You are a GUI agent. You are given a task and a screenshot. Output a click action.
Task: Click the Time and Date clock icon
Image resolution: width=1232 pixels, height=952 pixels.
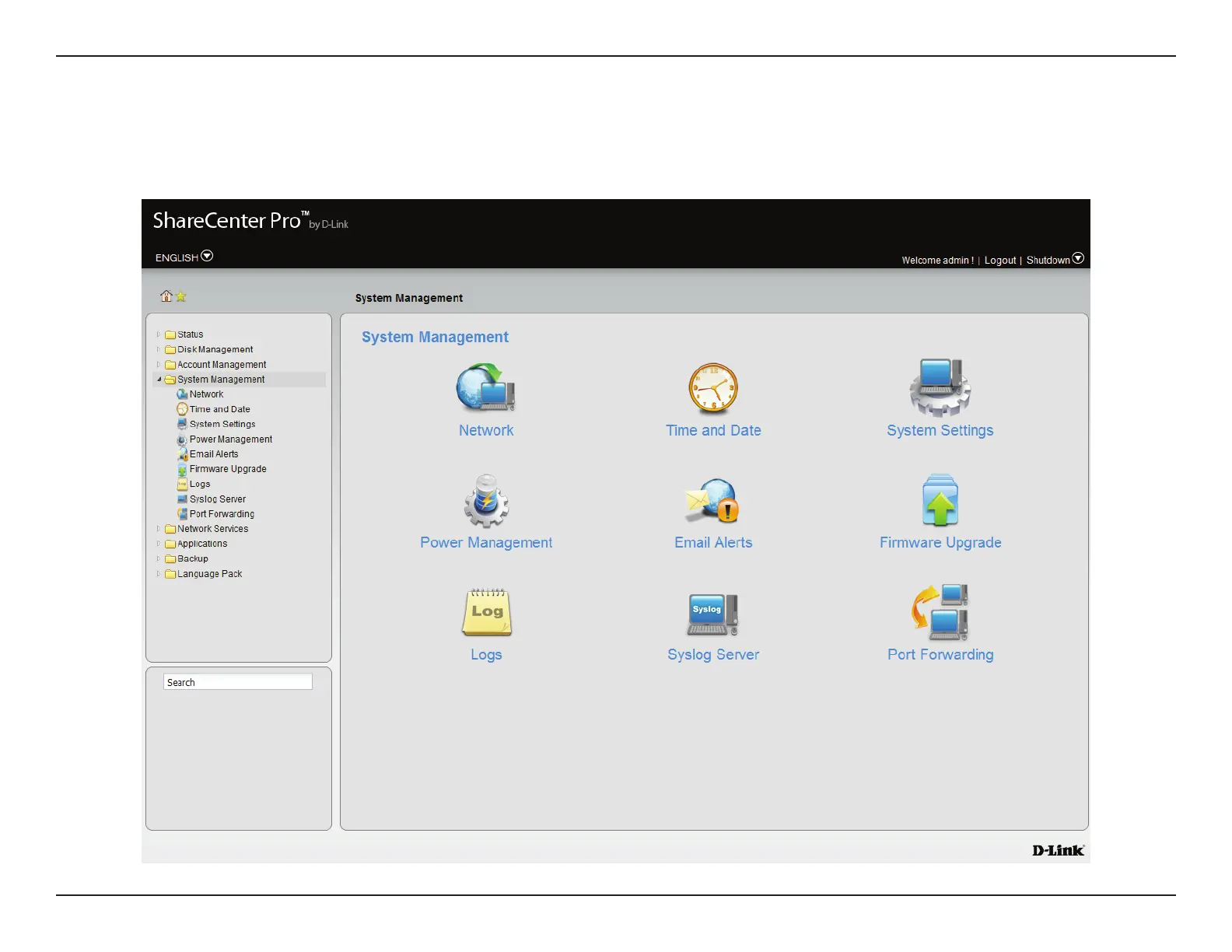point(712,387)
